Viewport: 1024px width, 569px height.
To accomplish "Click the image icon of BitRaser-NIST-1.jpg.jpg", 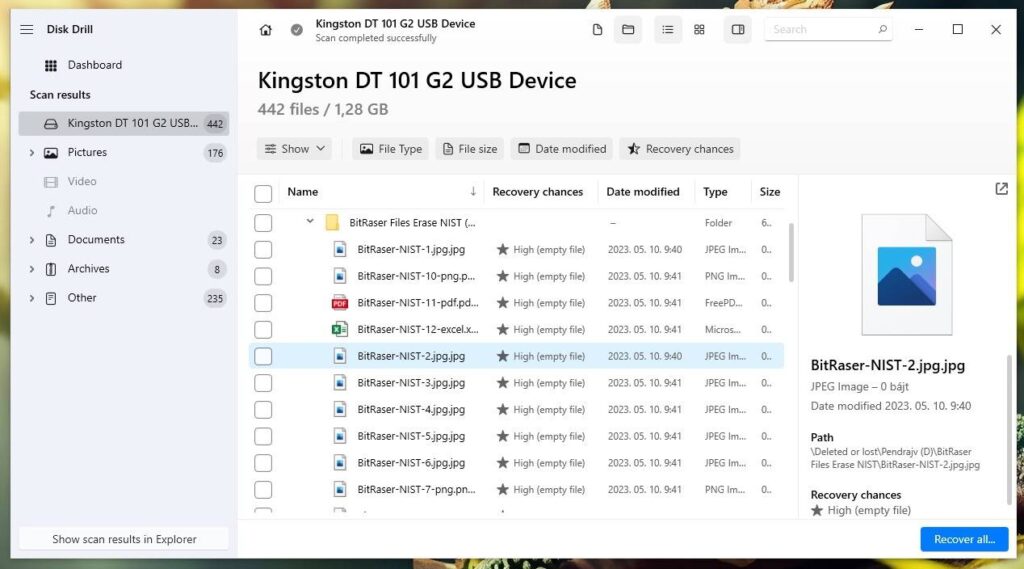I will [340, 250].
